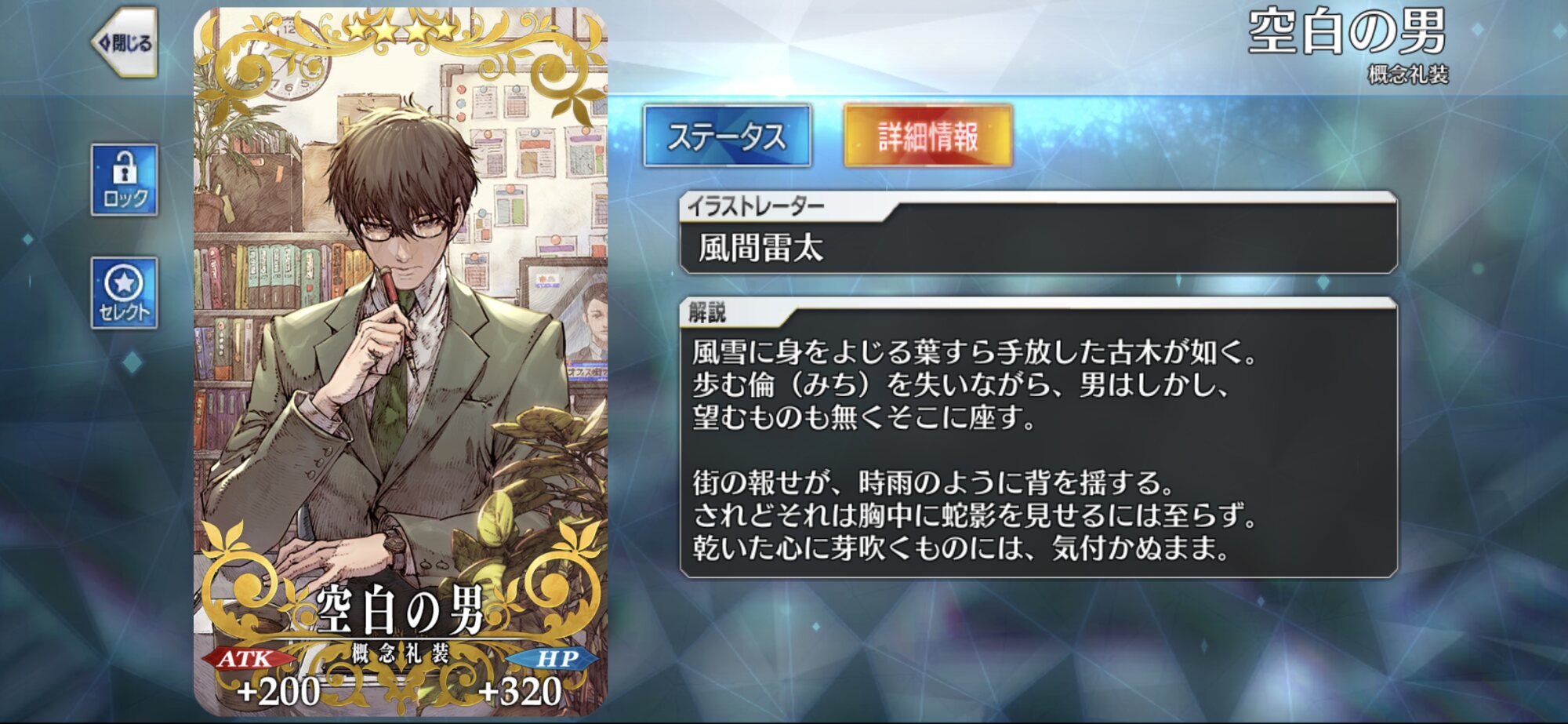
Task: Tap the 解説 description text box
Action: 1038,438
